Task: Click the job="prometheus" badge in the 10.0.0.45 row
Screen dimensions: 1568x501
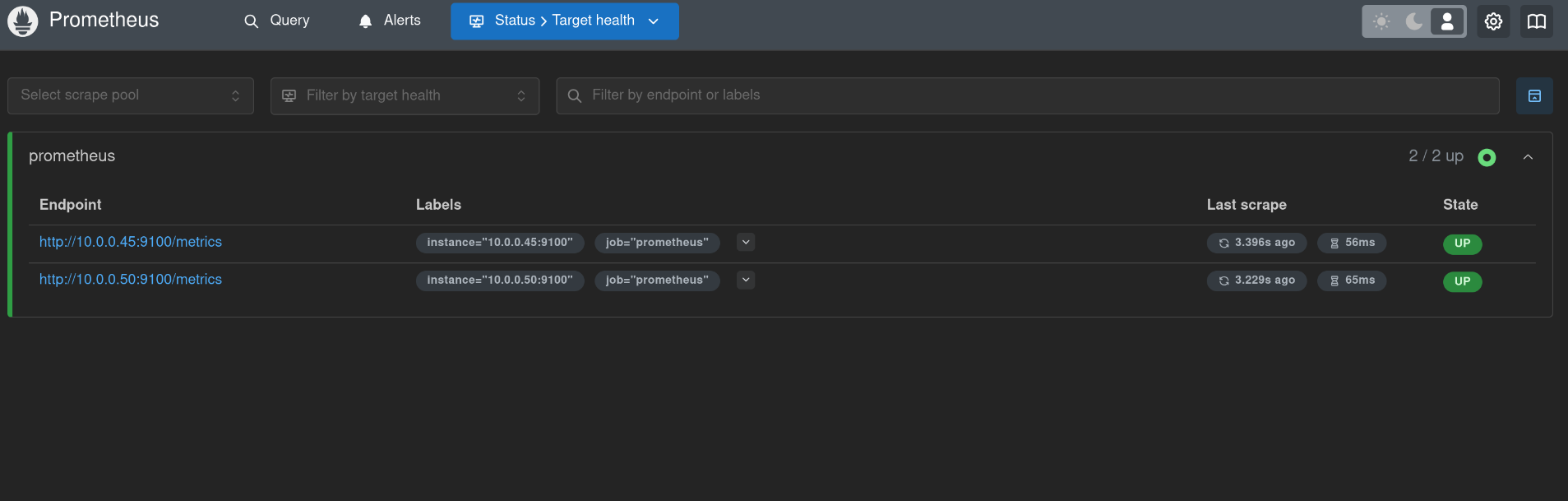Action: click(657, 243)
